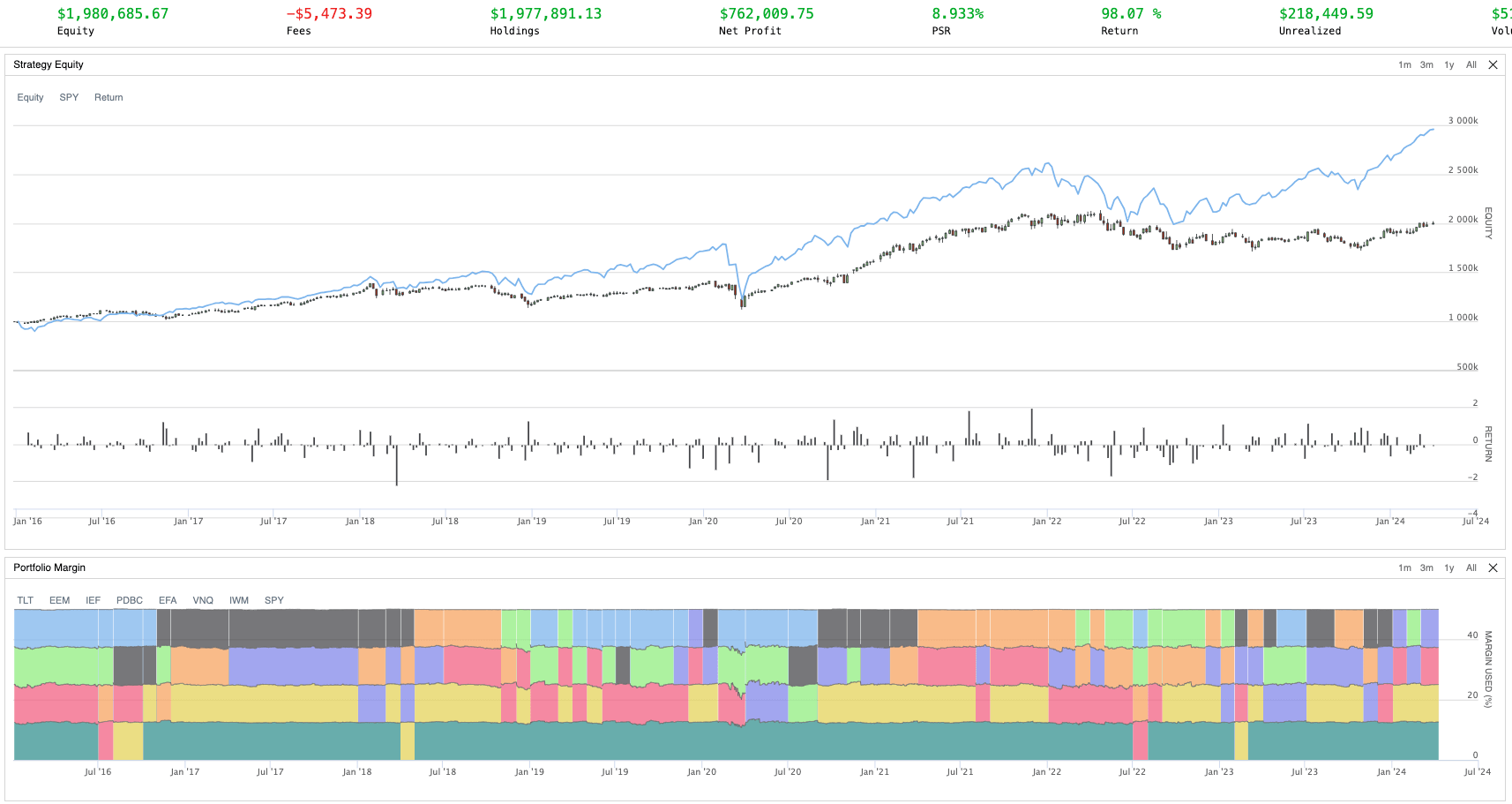This screenshot has height=804, width=1512.
Task: Hide the EEM margin series
Action: tap(59, 600)
